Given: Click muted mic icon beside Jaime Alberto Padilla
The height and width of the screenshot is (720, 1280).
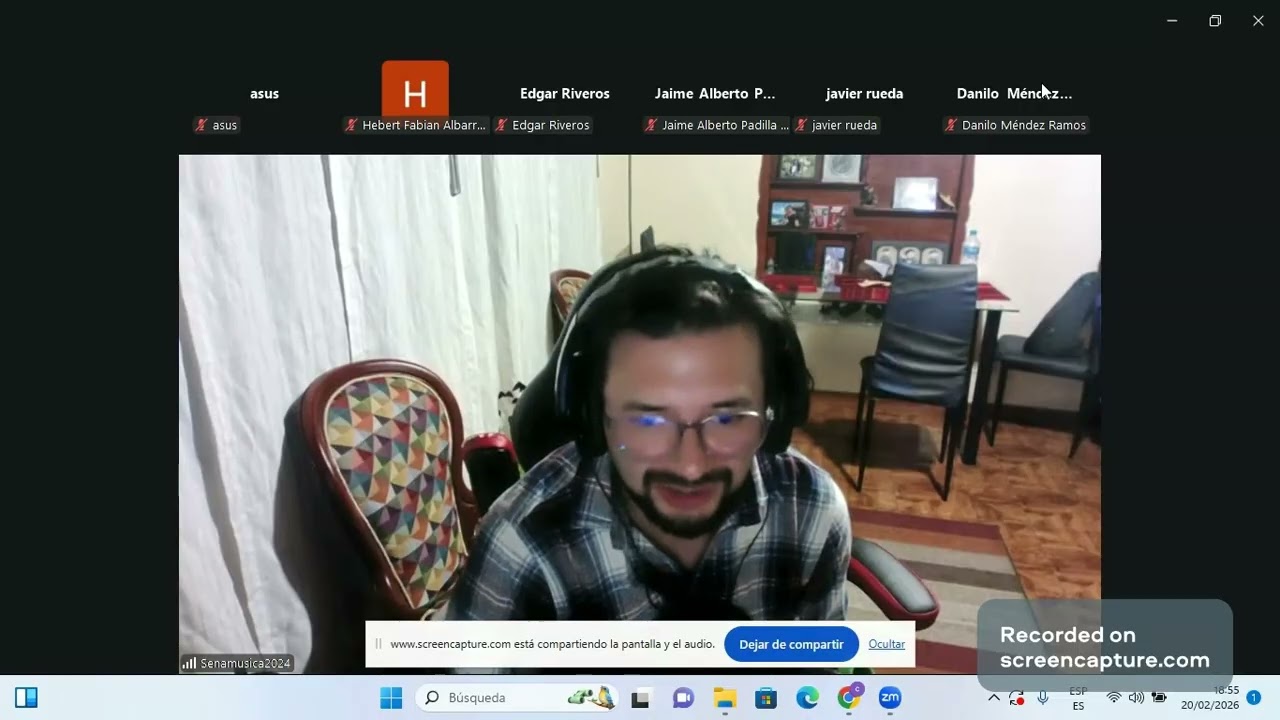Looking at the screenshot, I should pyautogui.click(x=651, y=125).
